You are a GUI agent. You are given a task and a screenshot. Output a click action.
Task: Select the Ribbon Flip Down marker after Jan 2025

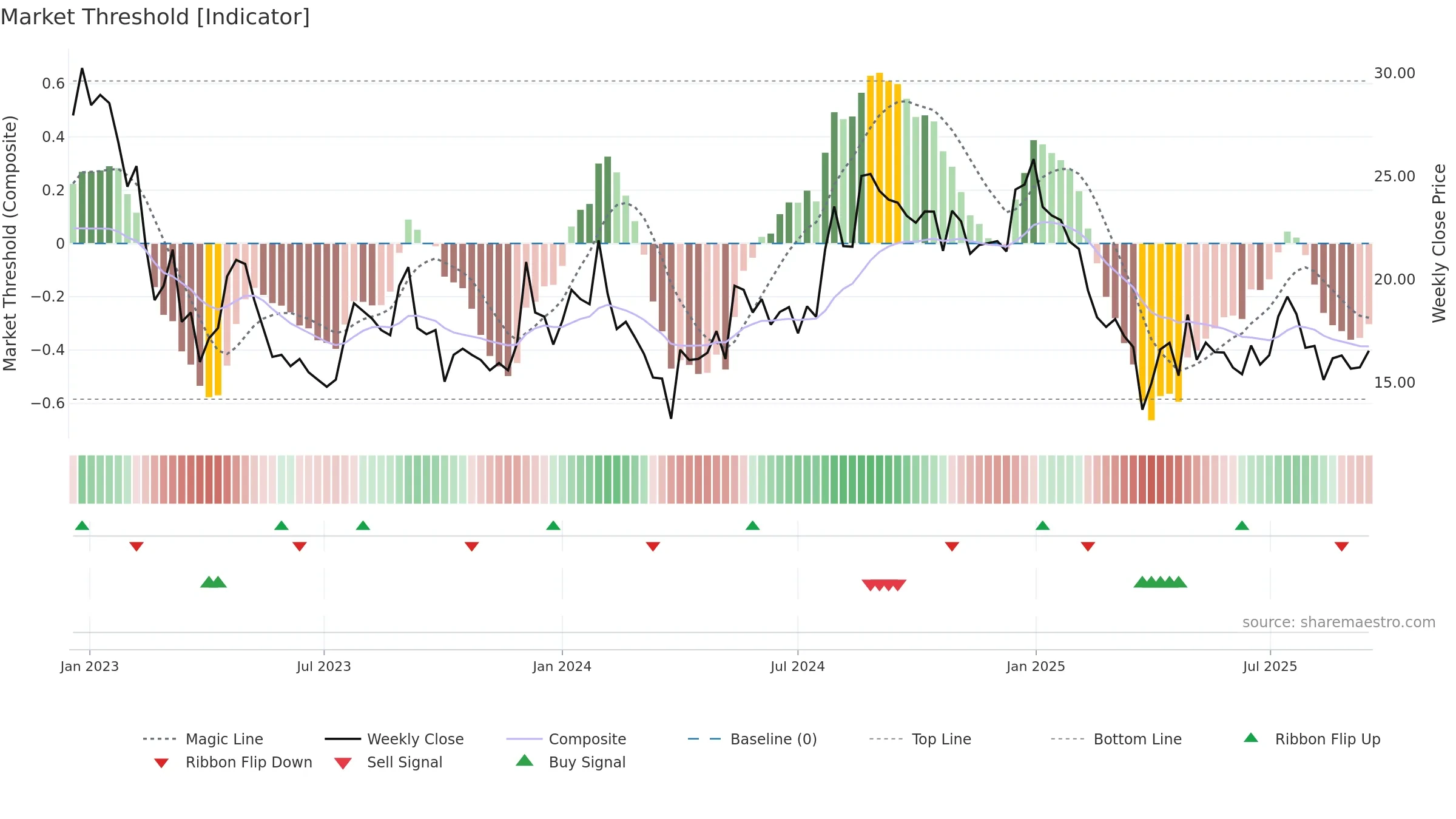1088,547
